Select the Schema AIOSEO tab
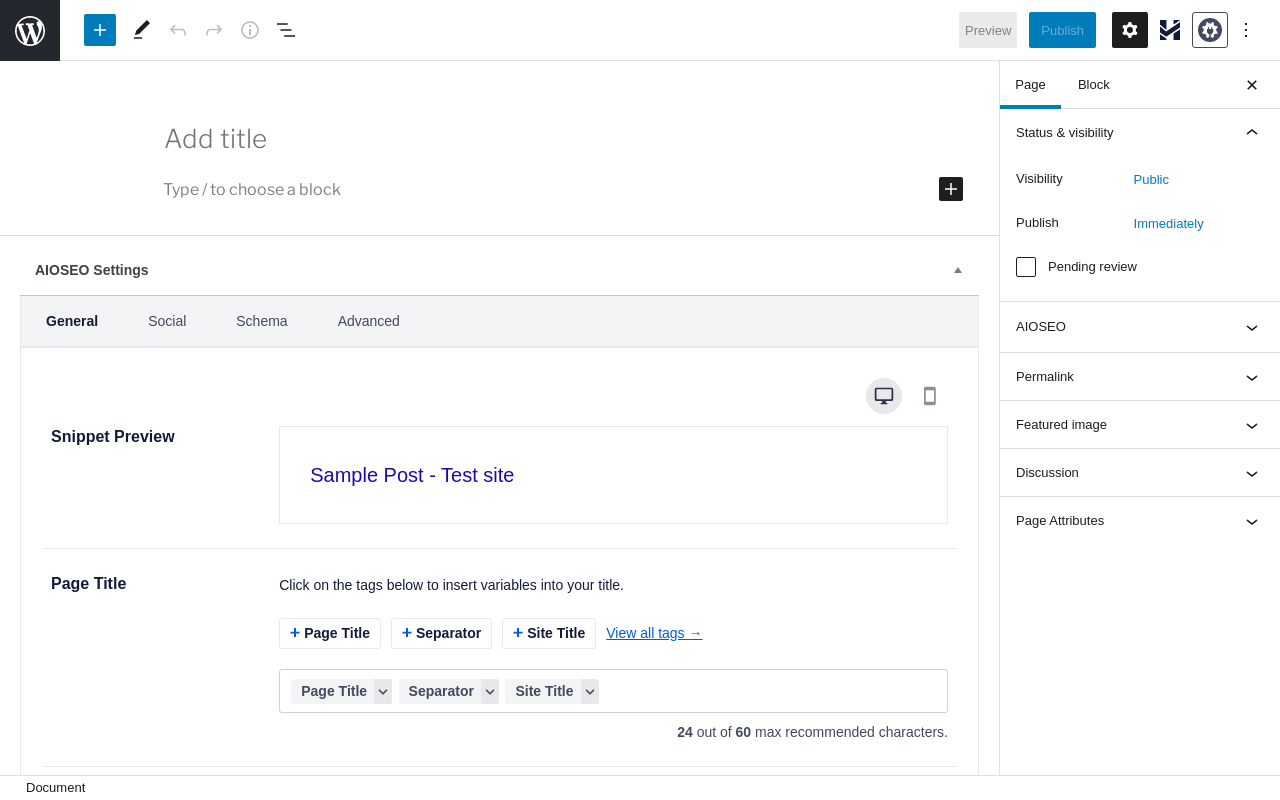Viewport: 1280px width, 800px height. coord(262,321)
